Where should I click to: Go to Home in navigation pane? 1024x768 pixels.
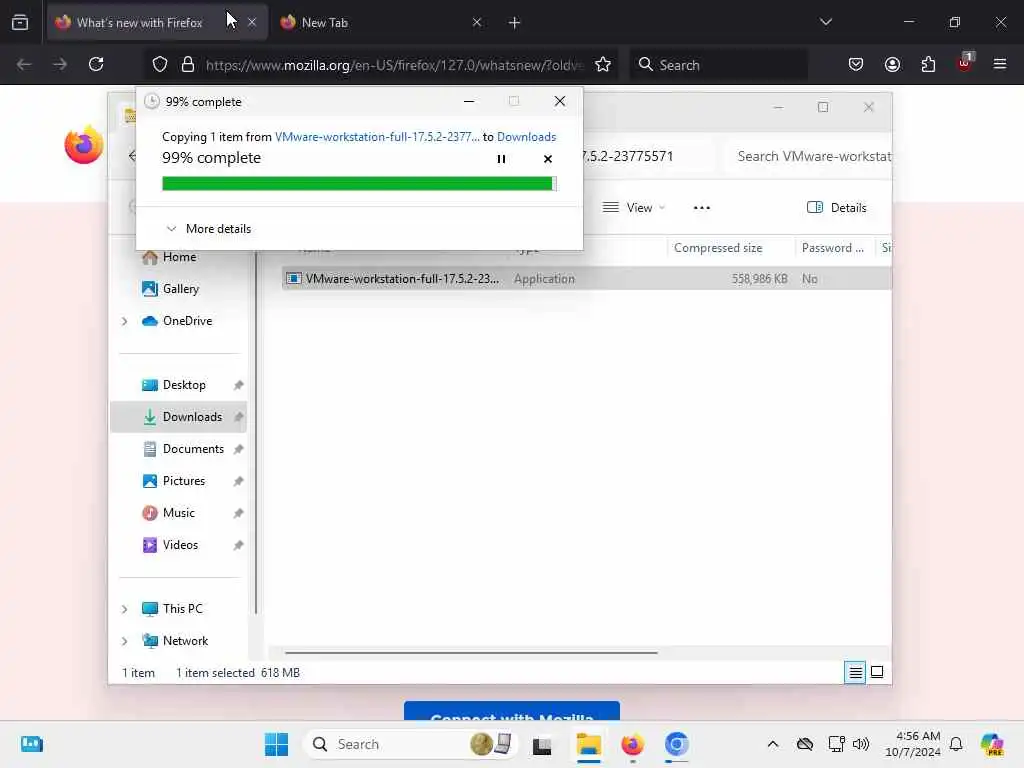coord(178,257)
